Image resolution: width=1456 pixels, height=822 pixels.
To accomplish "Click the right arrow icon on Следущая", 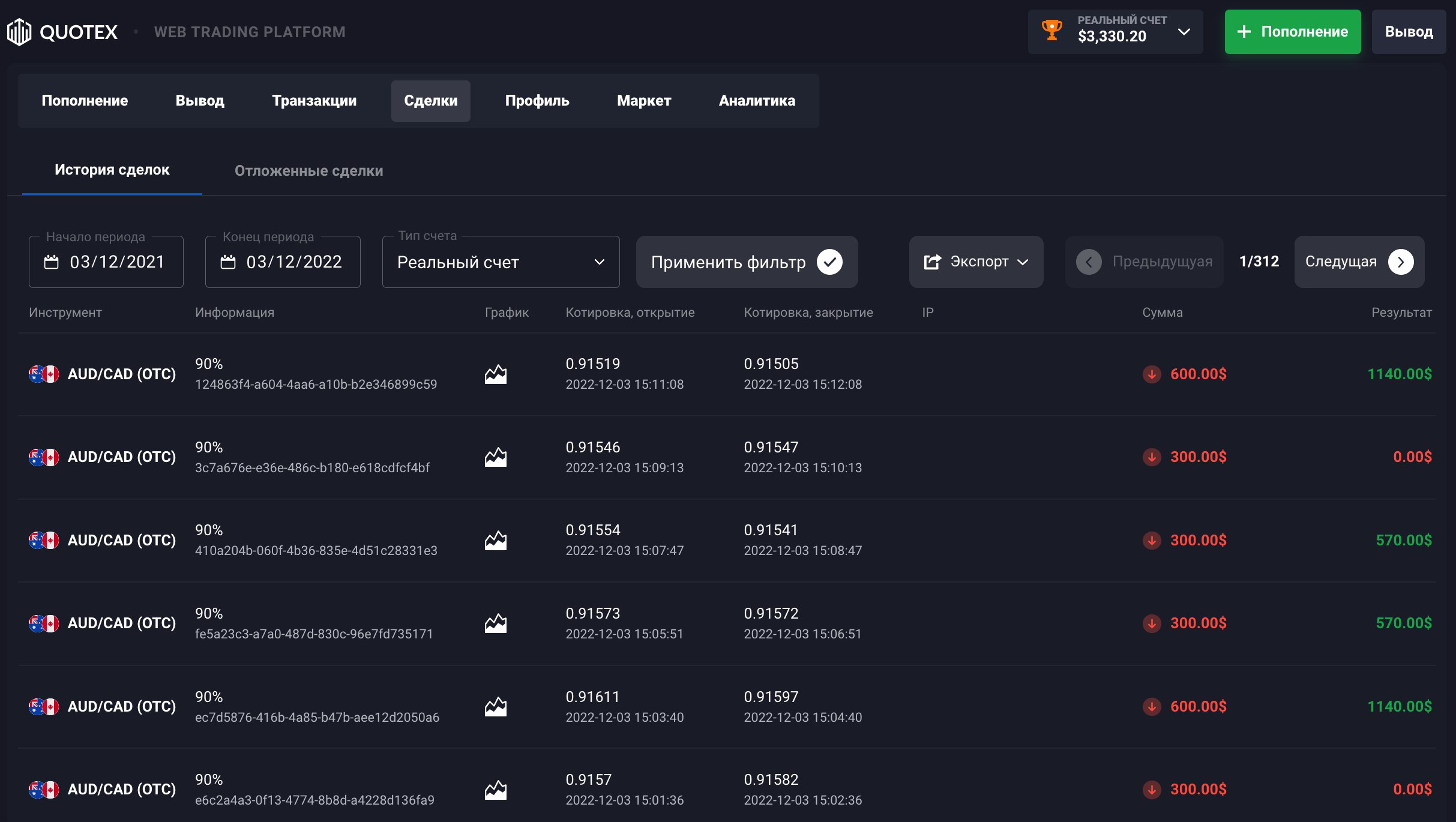I will coord(1401,262).
